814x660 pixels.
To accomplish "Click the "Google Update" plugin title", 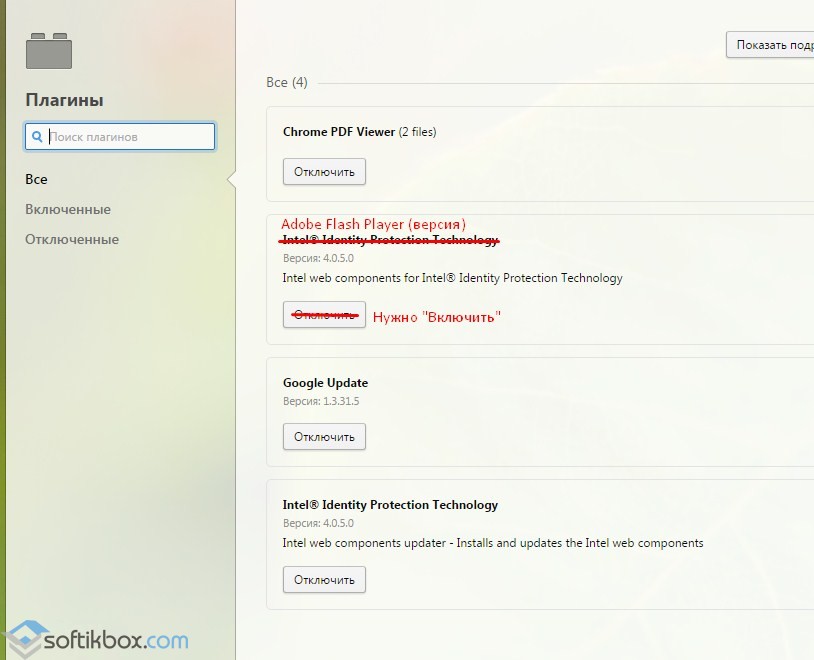I will click(x=325, y=383).
